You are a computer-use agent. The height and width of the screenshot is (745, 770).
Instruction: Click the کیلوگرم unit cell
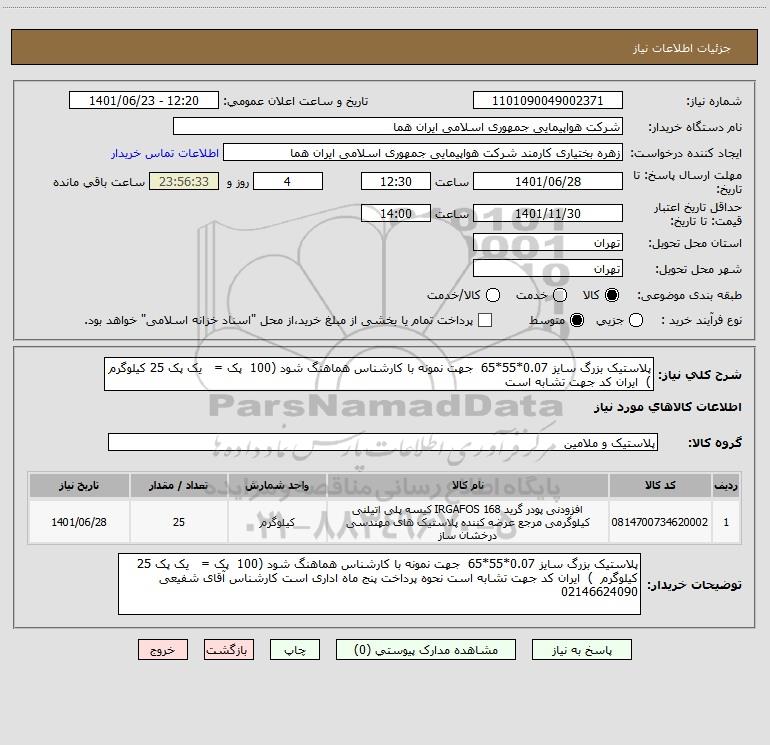coord(277,522)
